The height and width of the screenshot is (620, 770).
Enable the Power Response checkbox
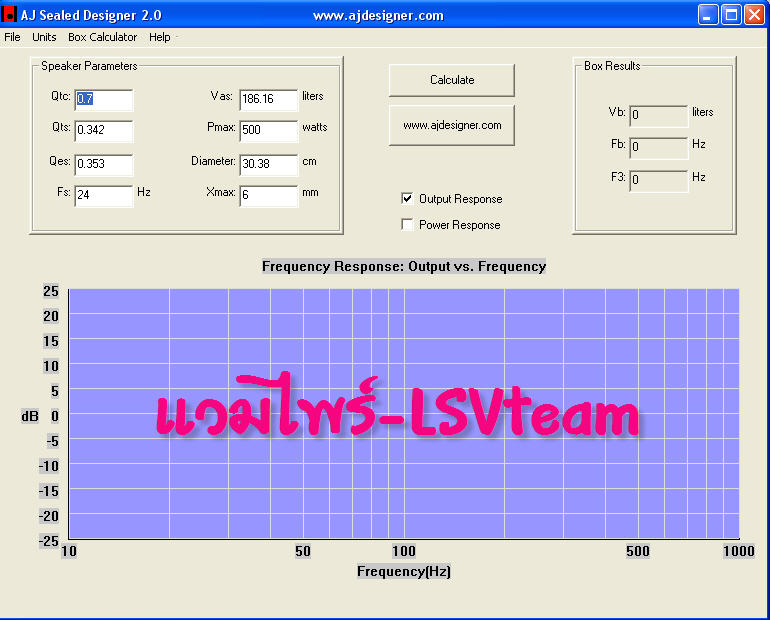(x=407, y=224)
